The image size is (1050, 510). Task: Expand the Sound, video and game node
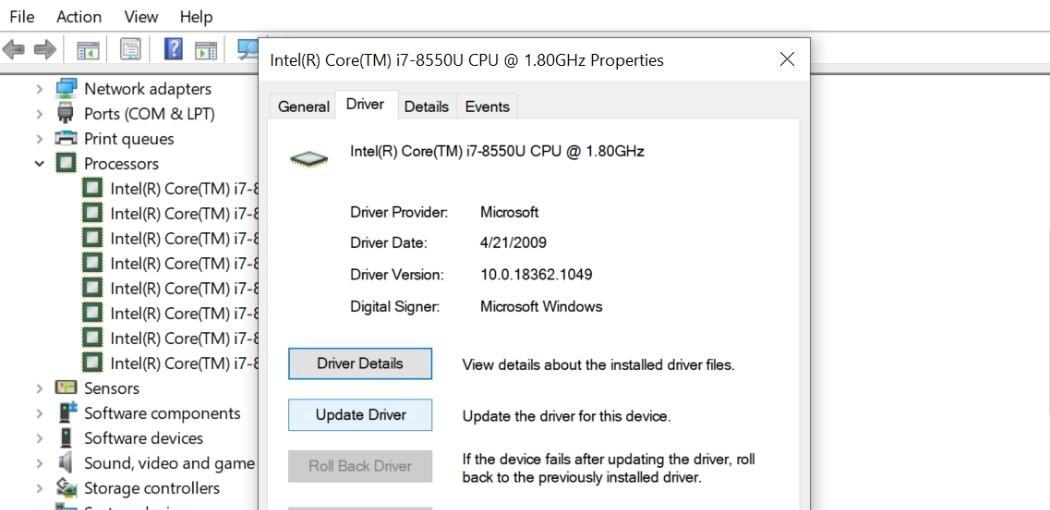point(40,463)
